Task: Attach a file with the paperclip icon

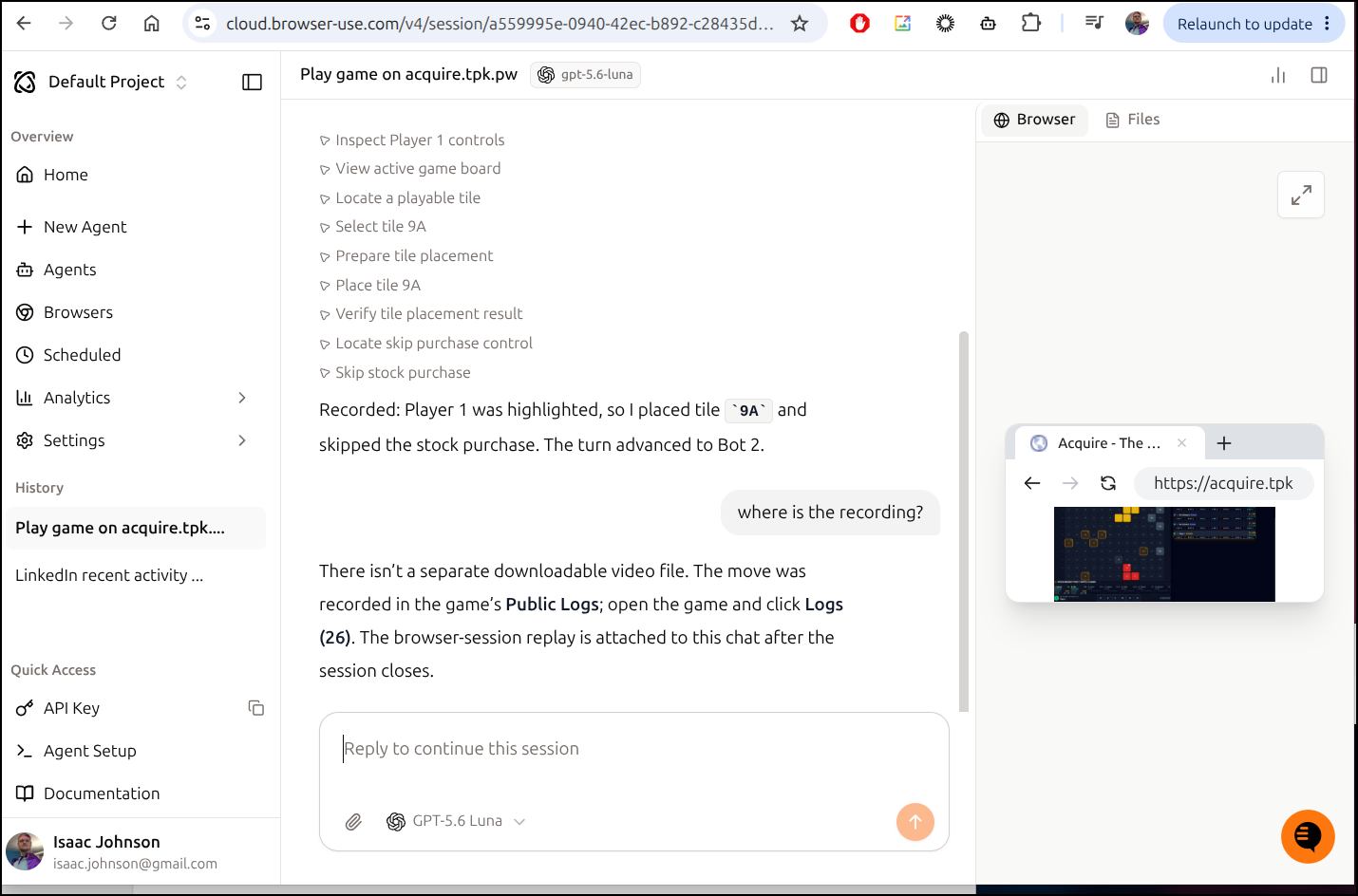Action: click(353, 822)
